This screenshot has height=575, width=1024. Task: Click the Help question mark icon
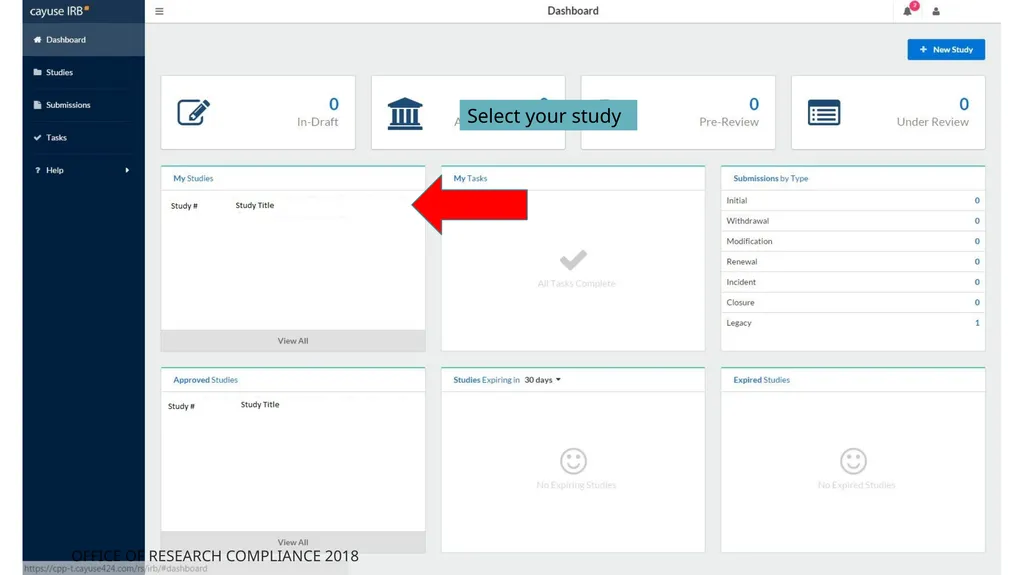tap(37, 171)
